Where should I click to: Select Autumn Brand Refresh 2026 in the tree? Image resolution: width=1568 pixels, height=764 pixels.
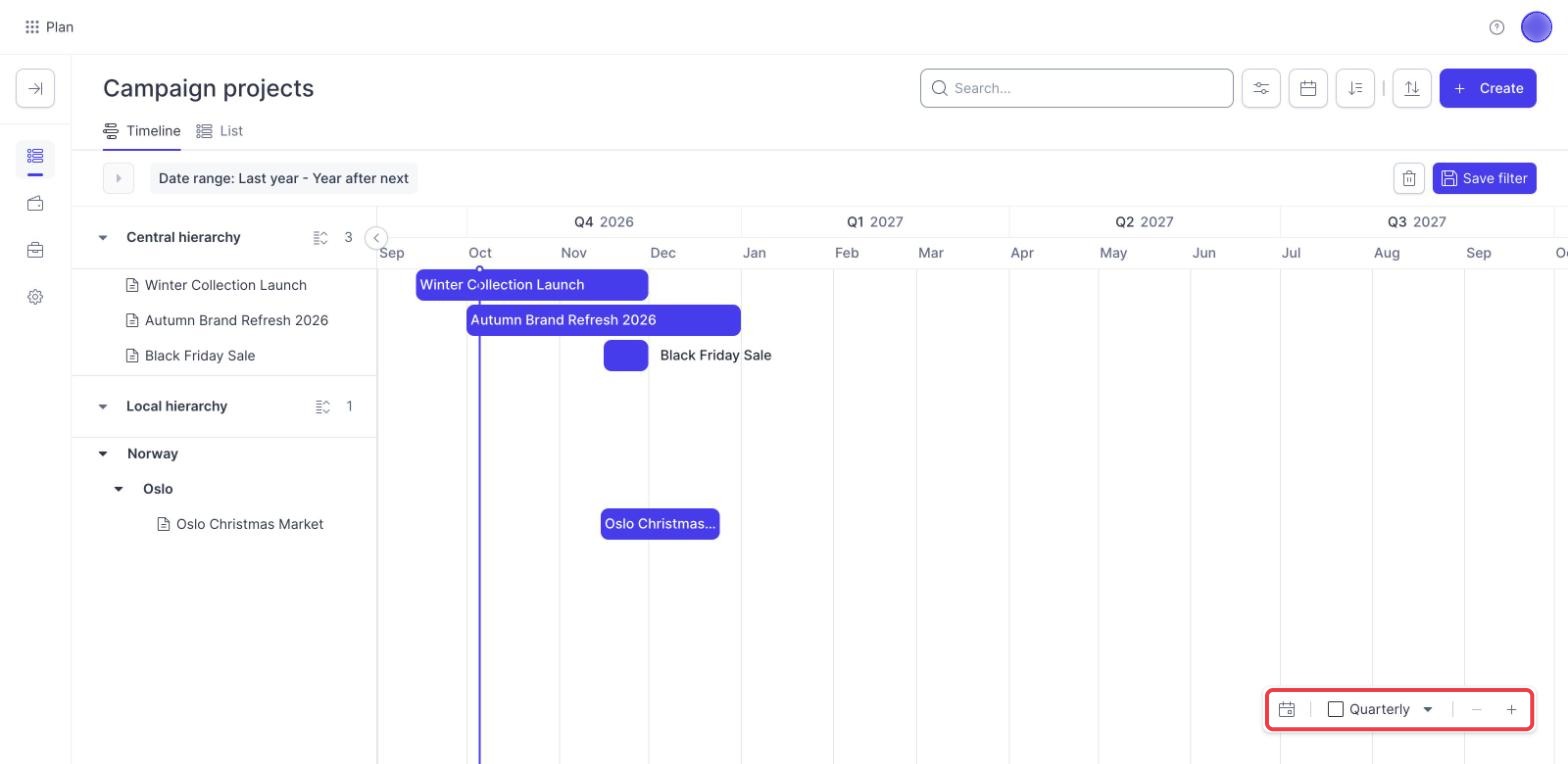pyautogui.click(x=237, y=320)
